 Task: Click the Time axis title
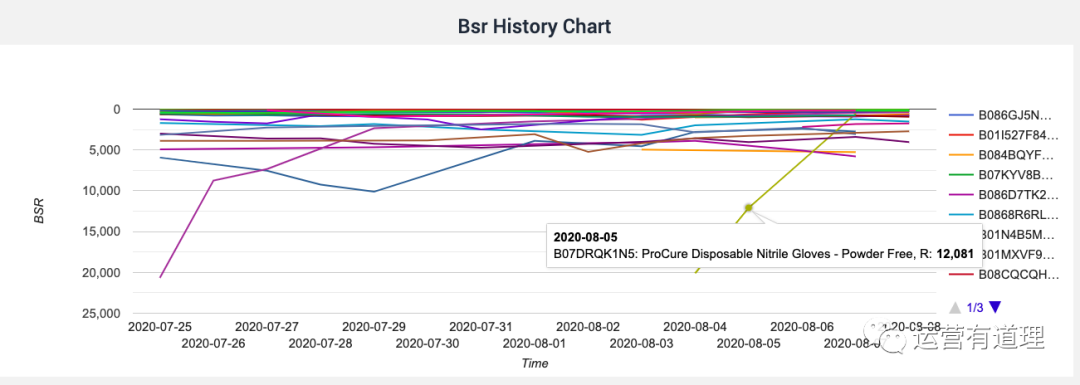click(535, 363)
